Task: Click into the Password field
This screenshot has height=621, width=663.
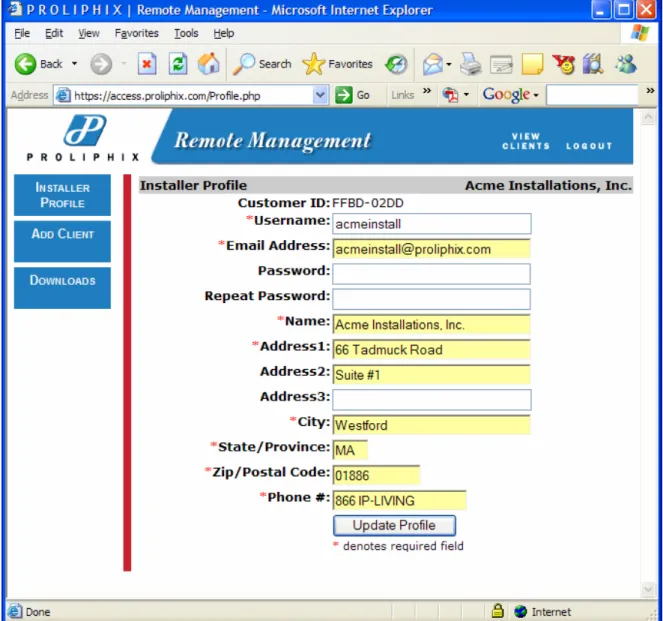Action: tap(432, 274)
